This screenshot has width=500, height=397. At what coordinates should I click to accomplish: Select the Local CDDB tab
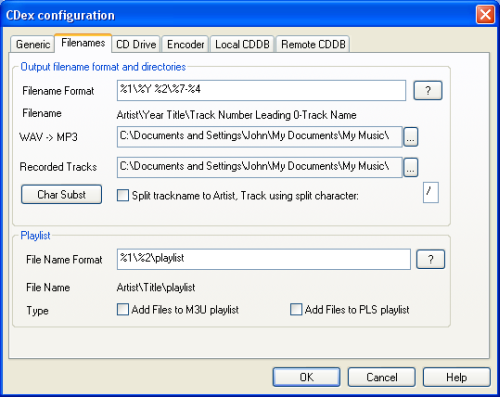pyautogui.click(x=242, y=44)
